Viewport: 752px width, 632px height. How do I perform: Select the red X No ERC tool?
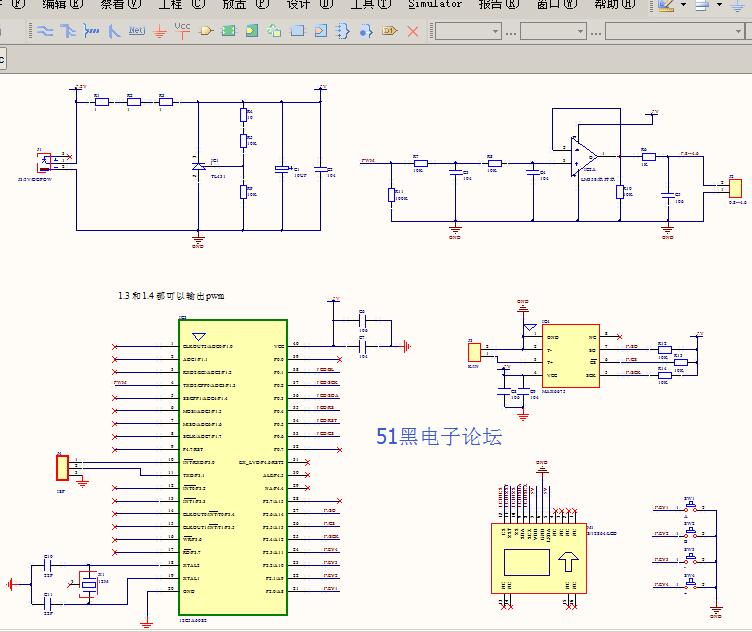(413, 31)
